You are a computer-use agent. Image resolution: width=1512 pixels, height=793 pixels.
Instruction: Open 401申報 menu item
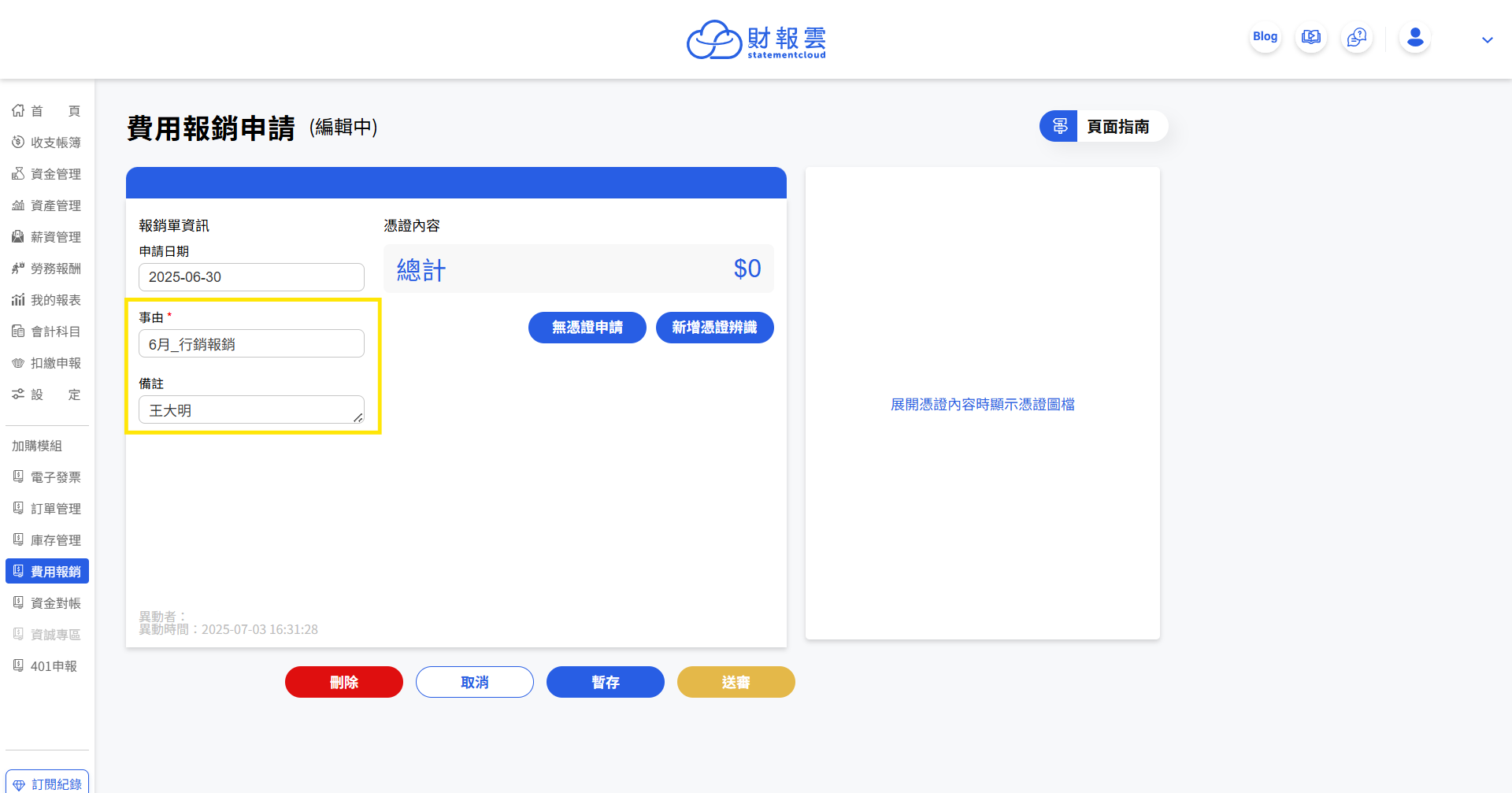tap(47, 665)
